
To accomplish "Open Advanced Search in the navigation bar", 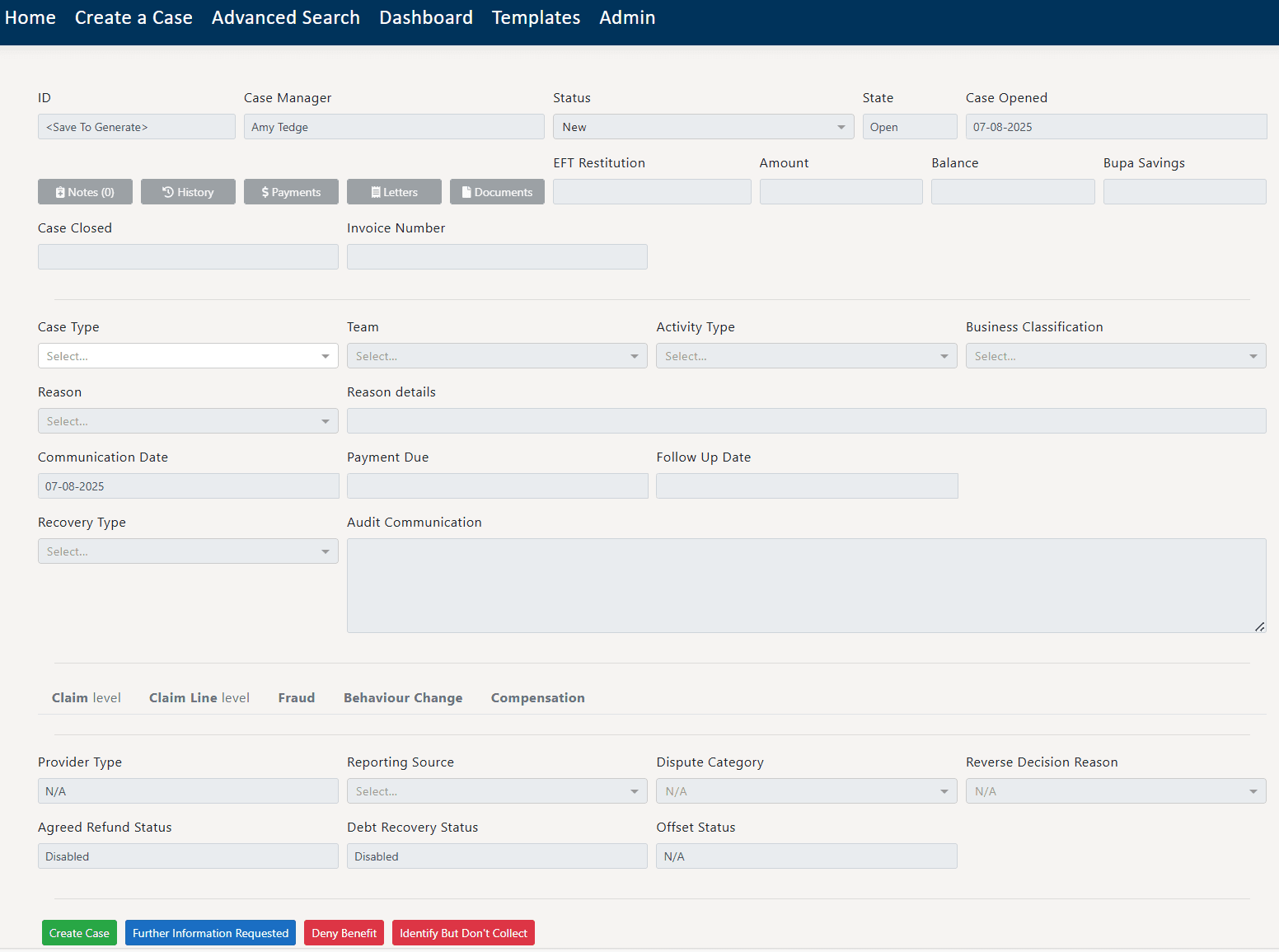I will tap(286, 18).
